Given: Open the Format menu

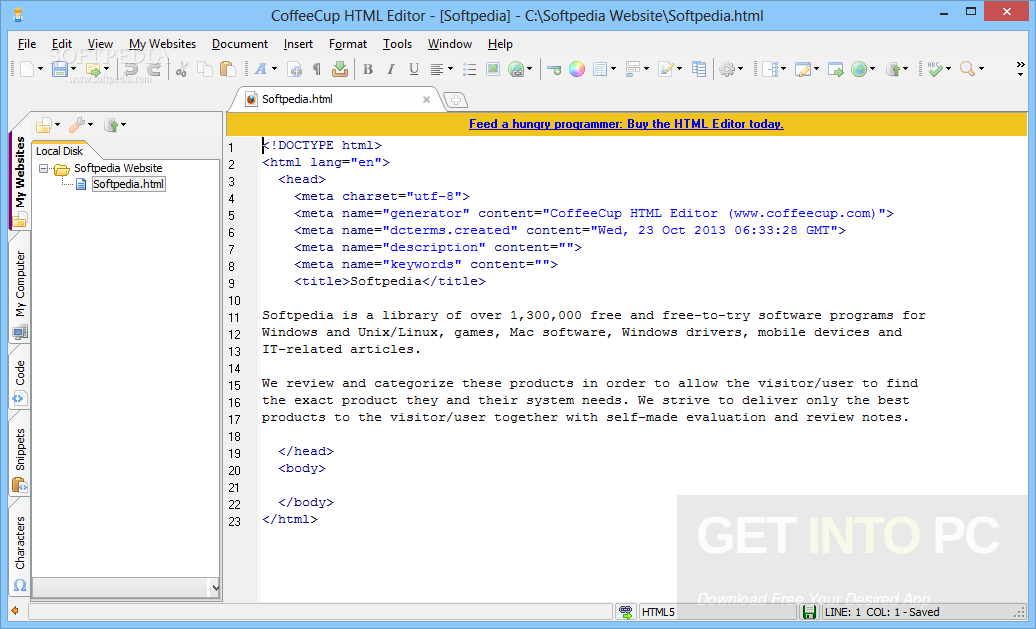Looking at the screenshot, I should 348,44.
